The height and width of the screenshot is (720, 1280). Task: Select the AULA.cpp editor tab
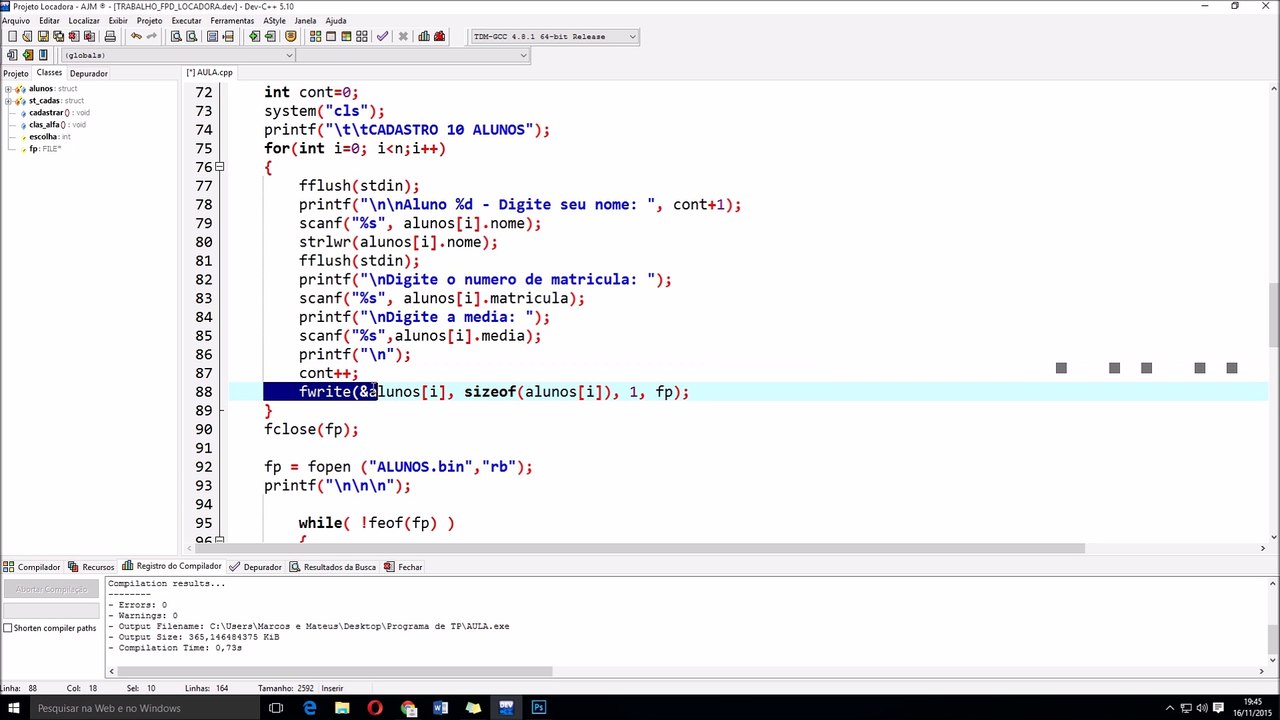tap(209, 72)
